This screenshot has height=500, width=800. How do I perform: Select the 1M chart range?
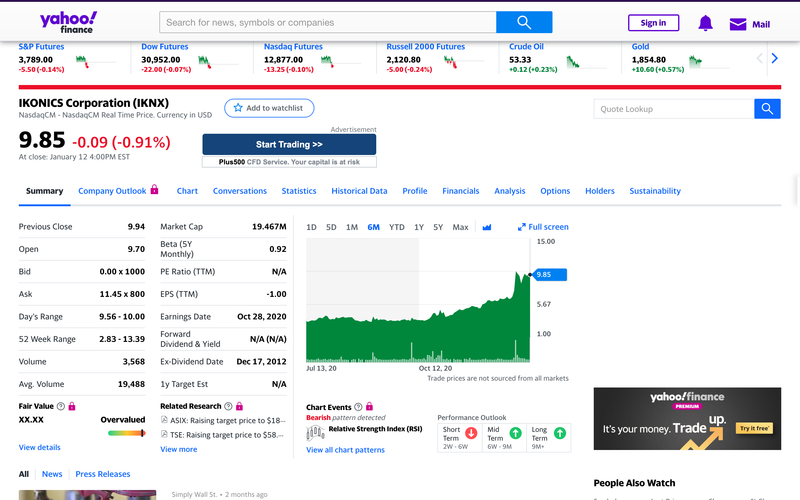point(352,227)
